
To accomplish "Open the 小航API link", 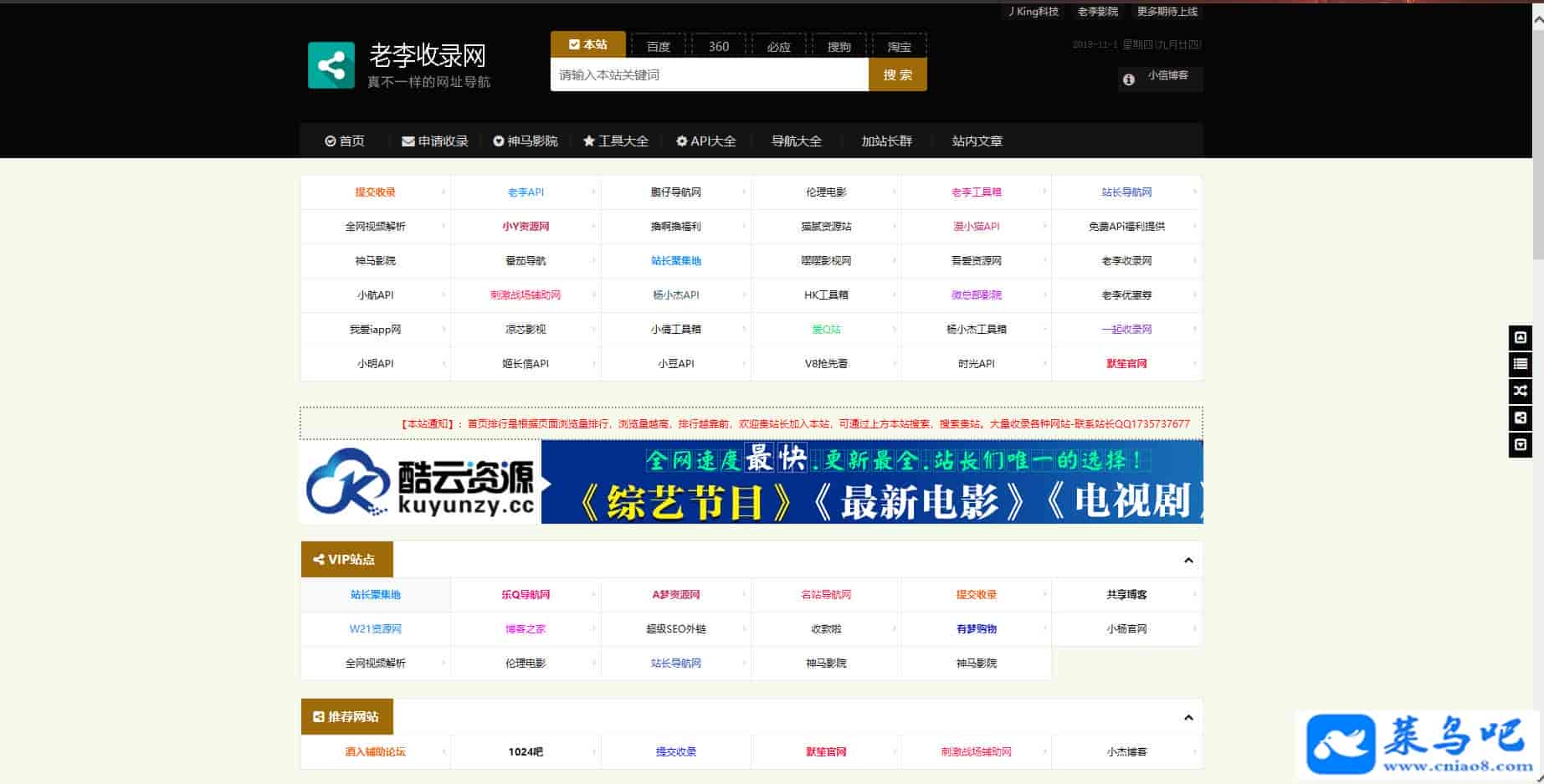I will pyautogui.click(x=375, y=295).
